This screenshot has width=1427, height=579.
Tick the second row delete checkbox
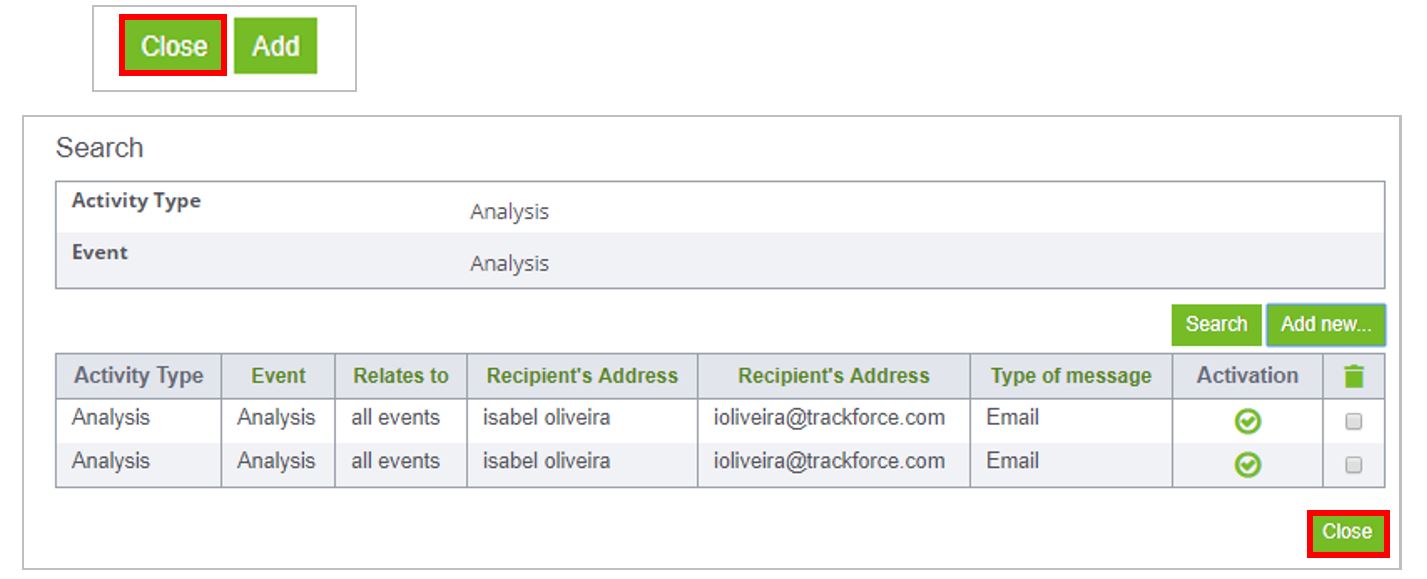[x=1353, y=464]
